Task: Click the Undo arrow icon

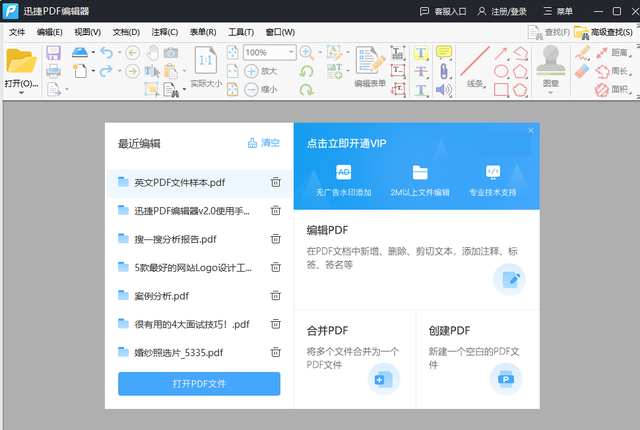Action: [x=106, y=53]
